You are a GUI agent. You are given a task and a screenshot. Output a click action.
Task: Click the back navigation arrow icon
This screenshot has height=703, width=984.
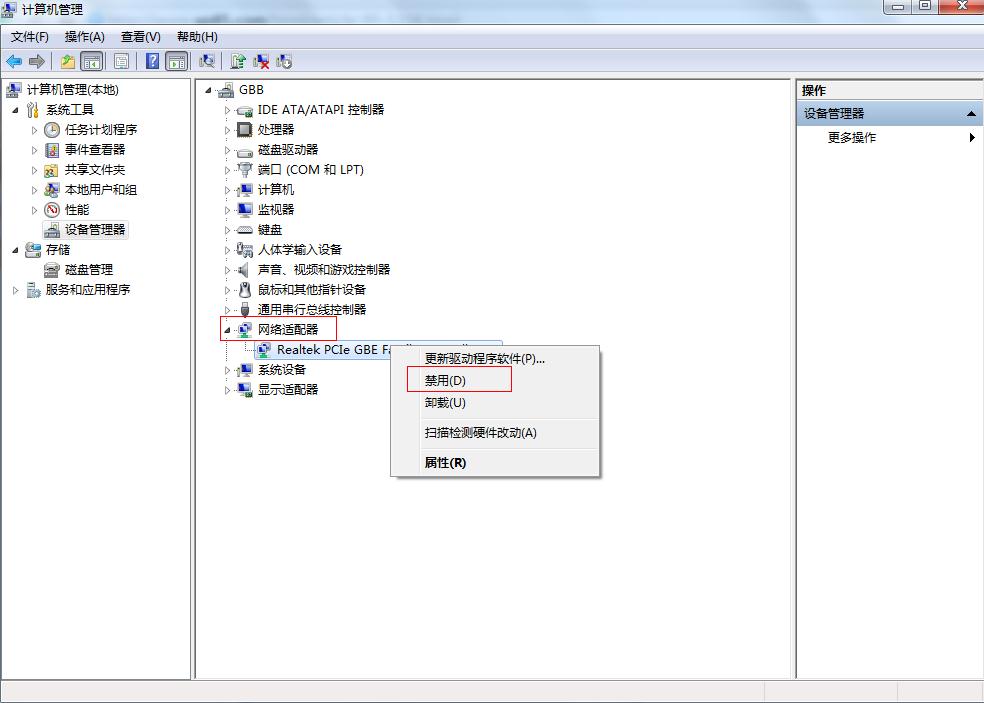pyautogui.click(x=13, y=61)
